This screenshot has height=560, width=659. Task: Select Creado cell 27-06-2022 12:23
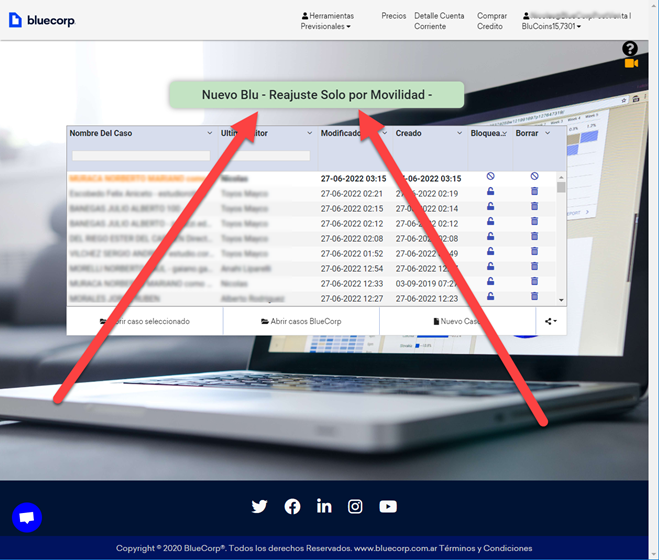[427, 298]
